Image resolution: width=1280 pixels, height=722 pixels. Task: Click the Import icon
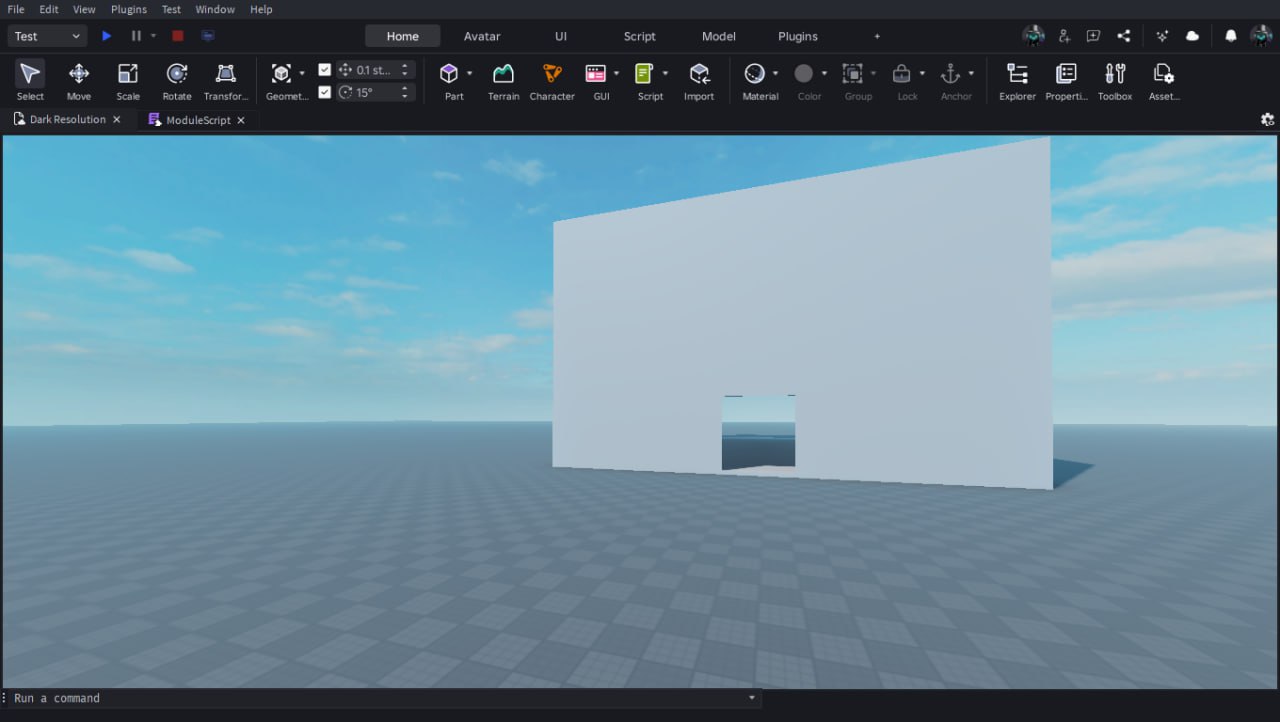click(699, 81)
